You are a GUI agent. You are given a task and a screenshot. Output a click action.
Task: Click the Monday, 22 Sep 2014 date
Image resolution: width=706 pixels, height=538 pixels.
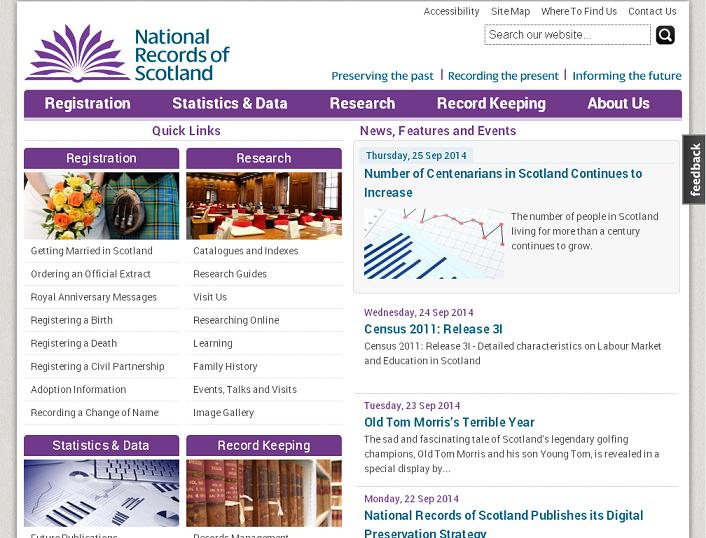tap(412, 499)
